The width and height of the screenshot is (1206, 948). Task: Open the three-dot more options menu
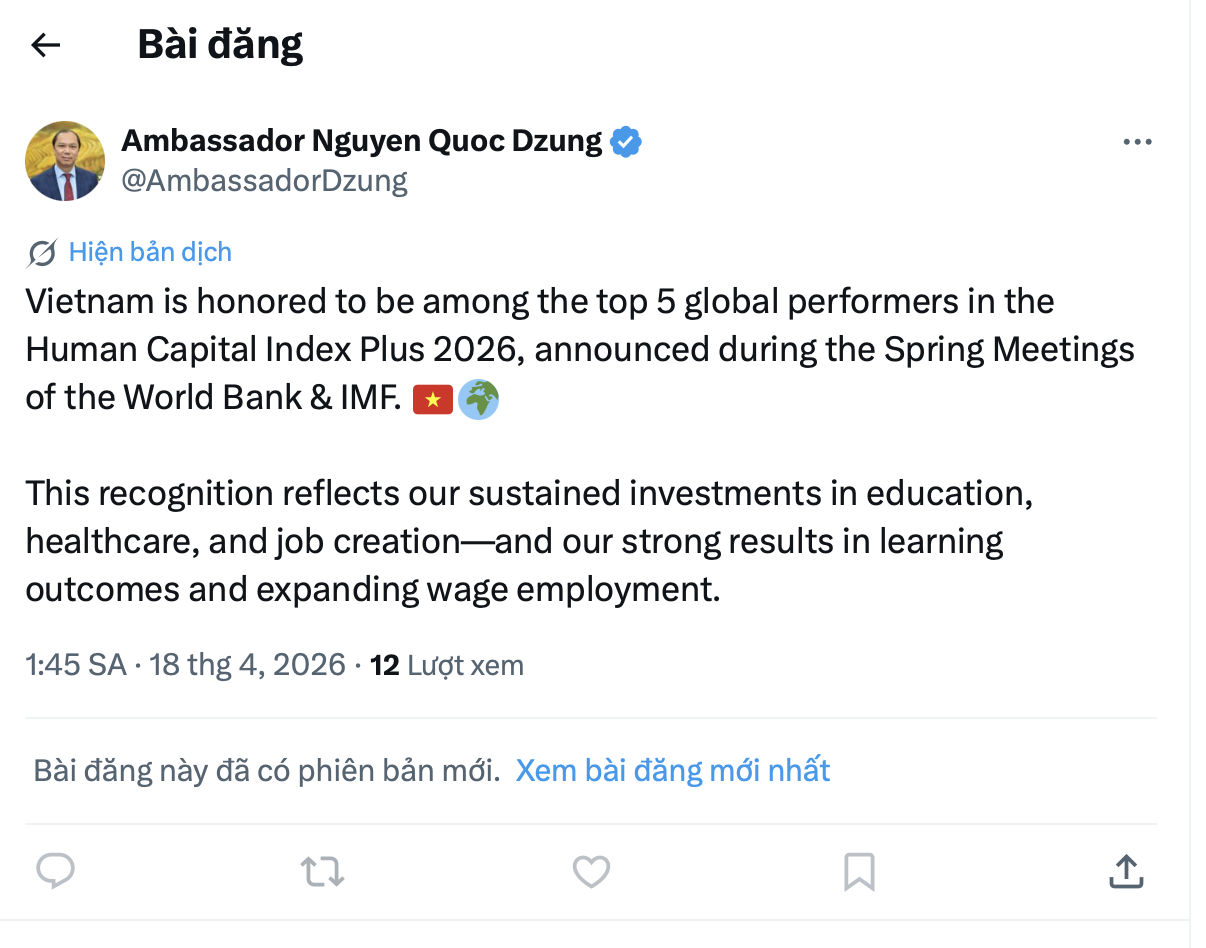[1137, 143]
